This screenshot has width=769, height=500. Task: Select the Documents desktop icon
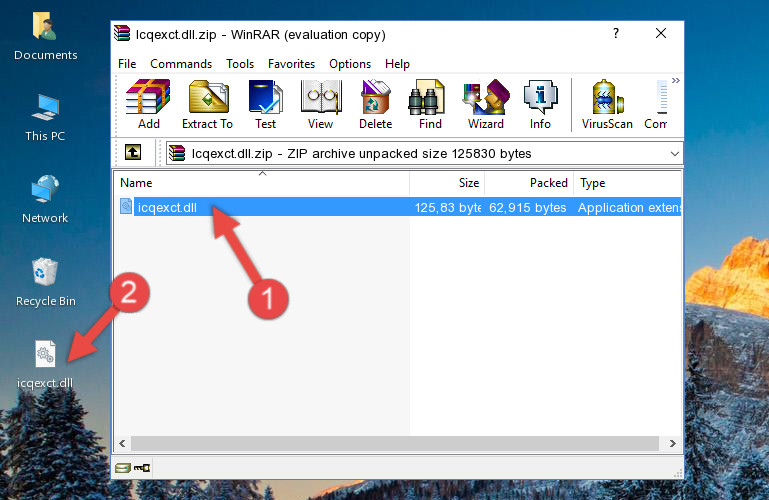pos(46,37)
